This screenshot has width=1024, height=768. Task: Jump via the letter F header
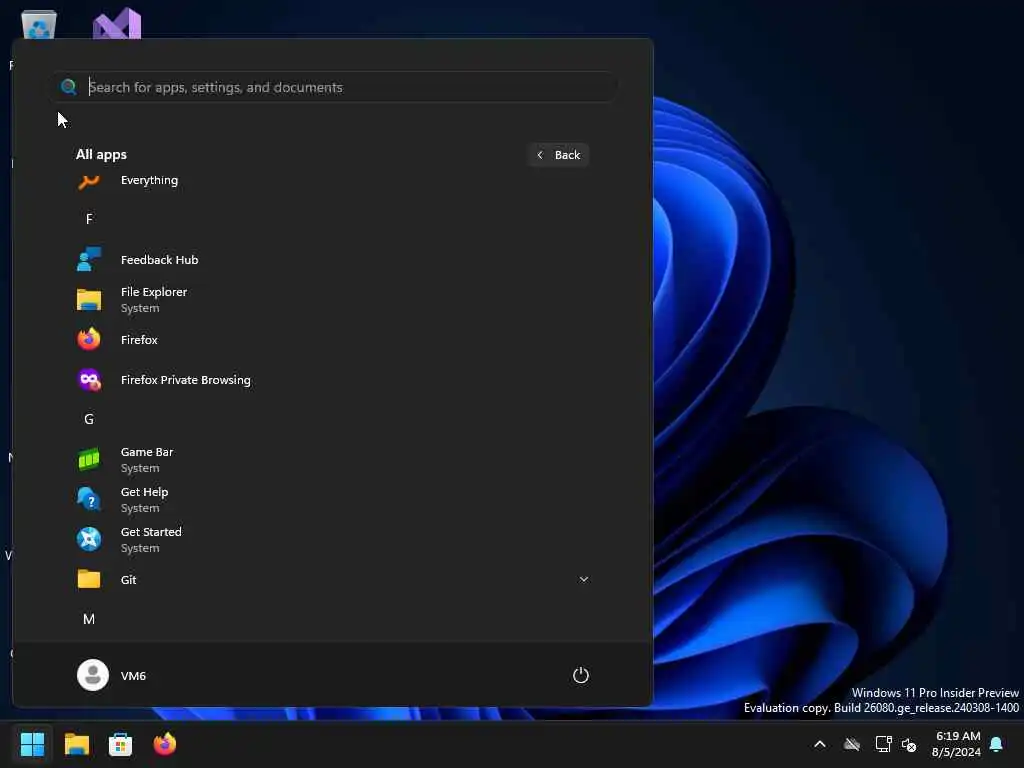pos(89,219)
